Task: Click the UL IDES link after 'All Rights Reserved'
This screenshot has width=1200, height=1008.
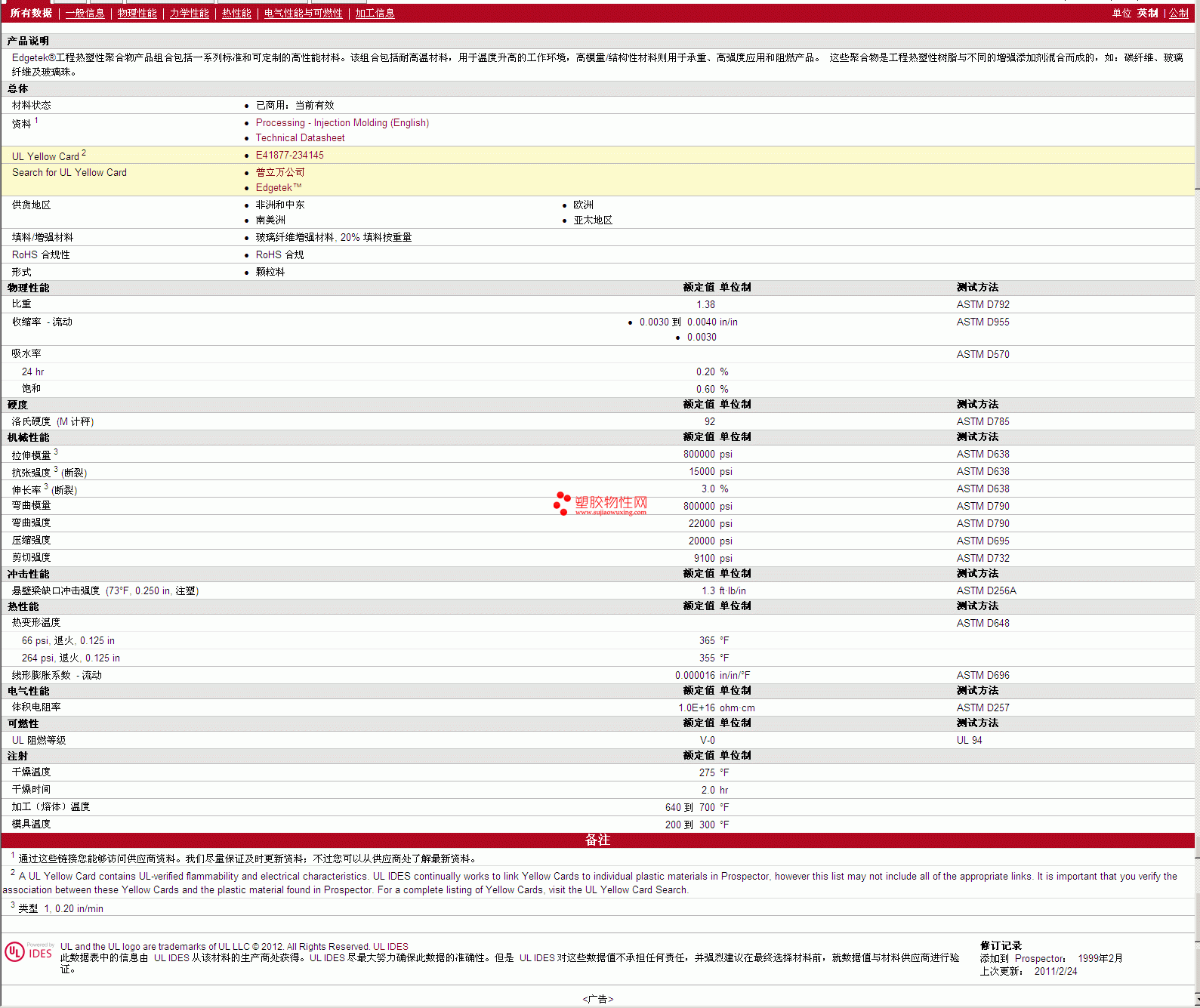Action: coord(390,947)
